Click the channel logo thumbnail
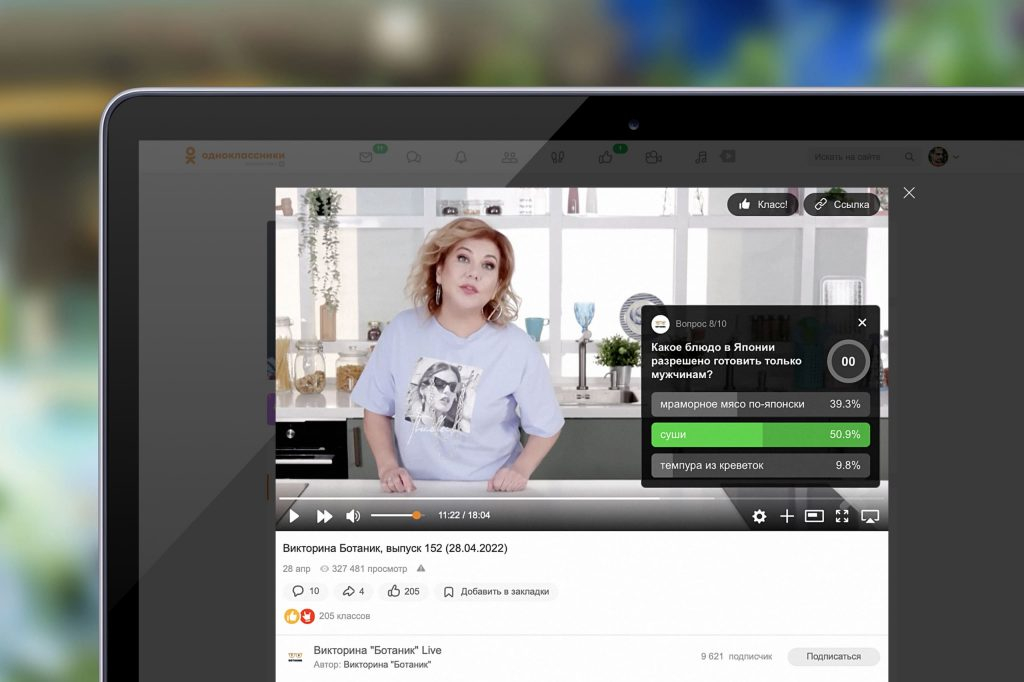The width and height of the screenshot is (1024, 682). coord(295,657)
